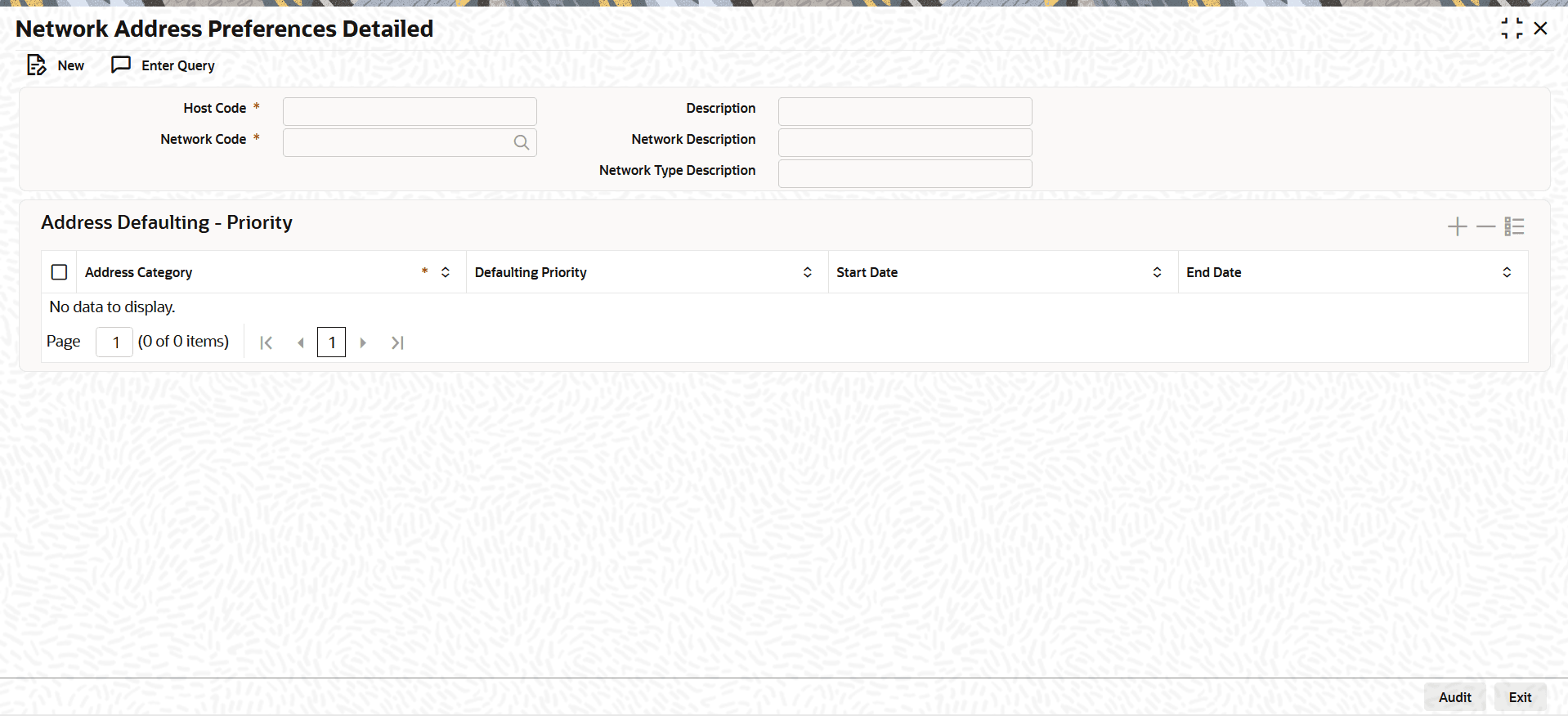Viewport: 1568px width, 716px height.
Task: Go to next page of table
Action: pyautogui.click(x=363, y=342)
